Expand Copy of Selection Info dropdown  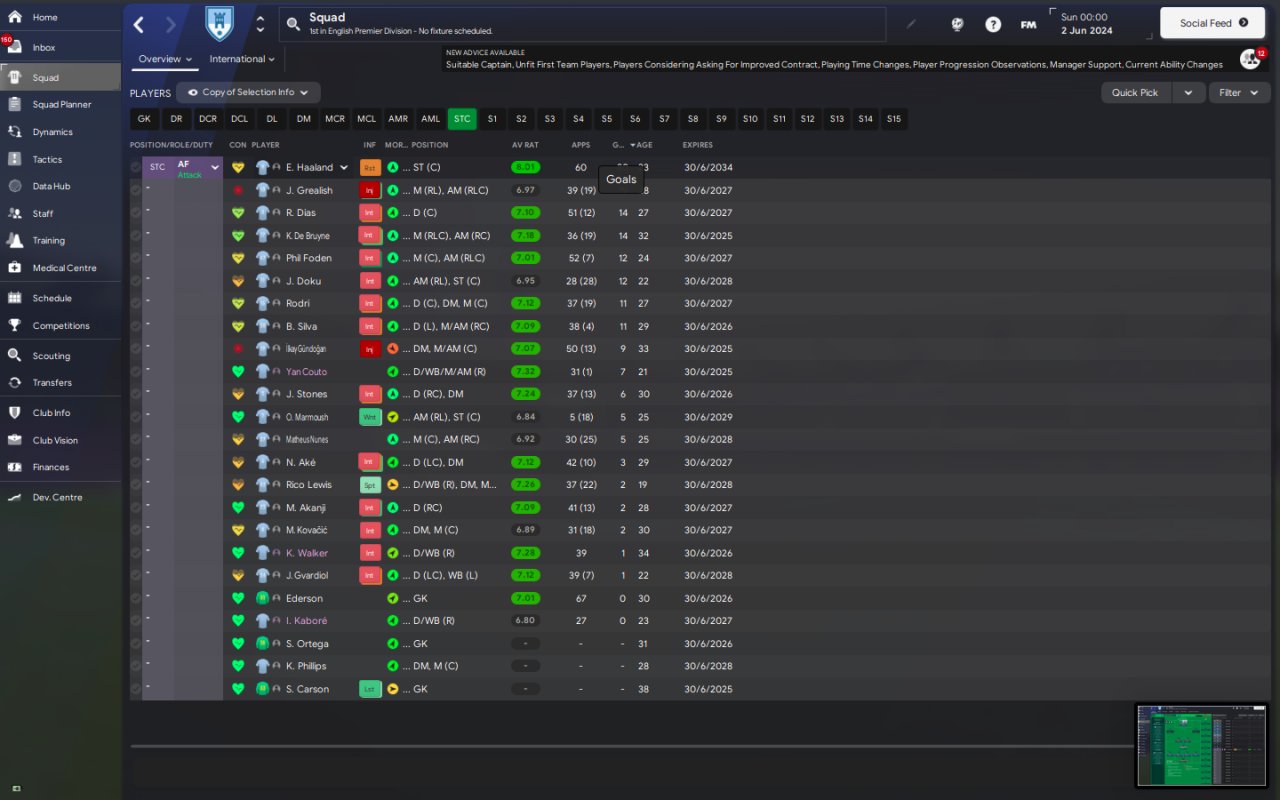pos(248,92)
